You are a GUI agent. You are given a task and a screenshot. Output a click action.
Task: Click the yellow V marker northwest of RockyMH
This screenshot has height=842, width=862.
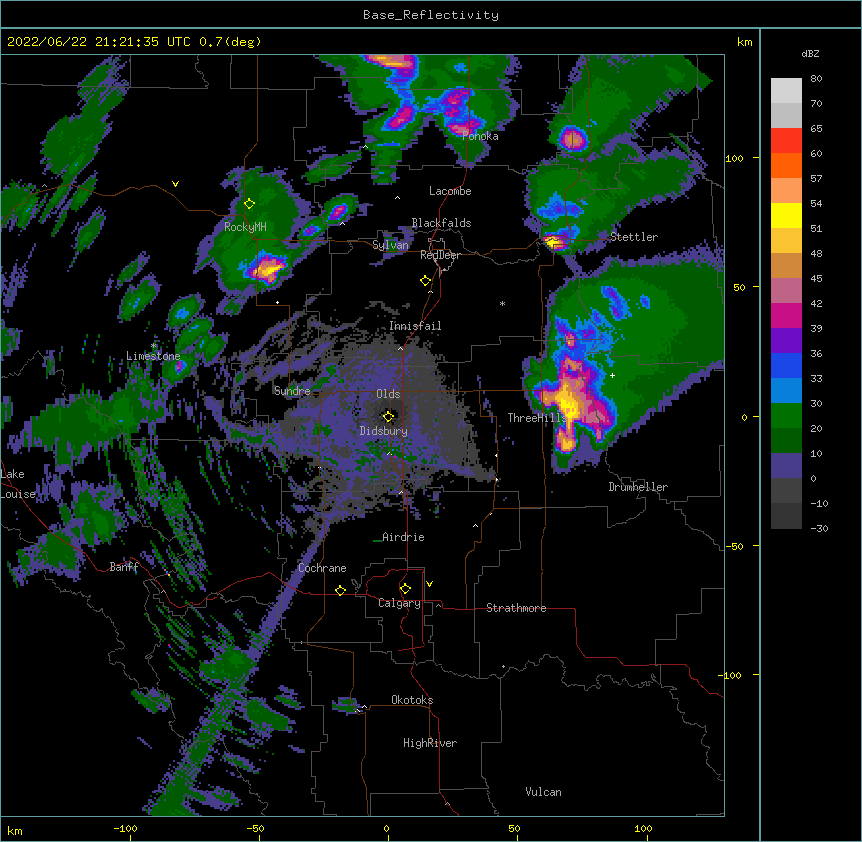[175, 184]
